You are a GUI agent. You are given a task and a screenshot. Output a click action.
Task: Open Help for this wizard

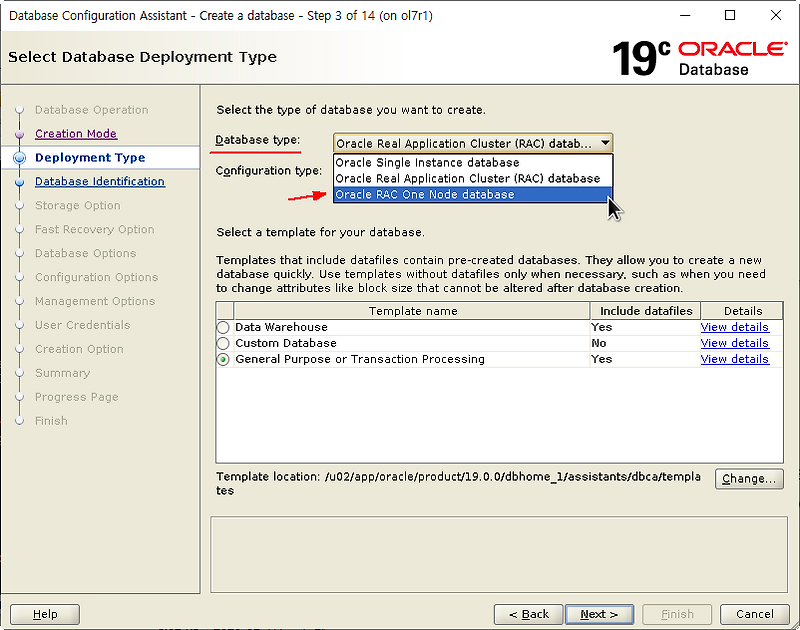[44, 614]
